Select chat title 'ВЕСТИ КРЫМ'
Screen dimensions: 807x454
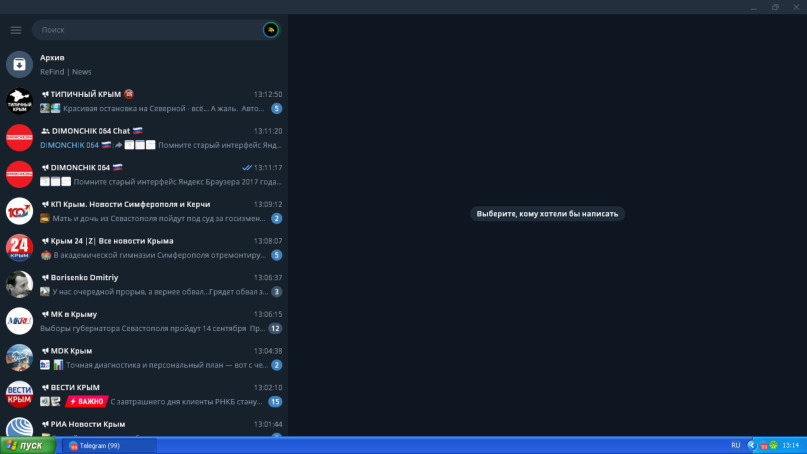click(75, 388)
